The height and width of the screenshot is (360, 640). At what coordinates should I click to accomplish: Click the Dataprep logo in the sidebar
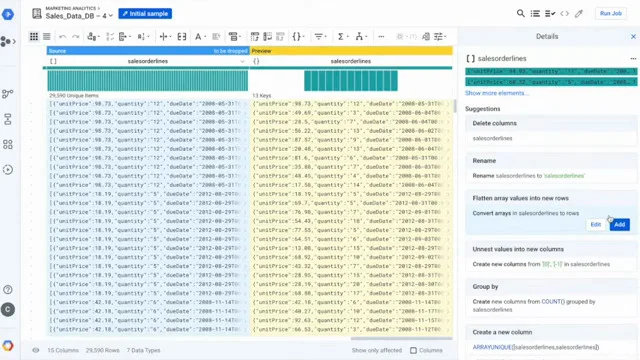(8, 14)
